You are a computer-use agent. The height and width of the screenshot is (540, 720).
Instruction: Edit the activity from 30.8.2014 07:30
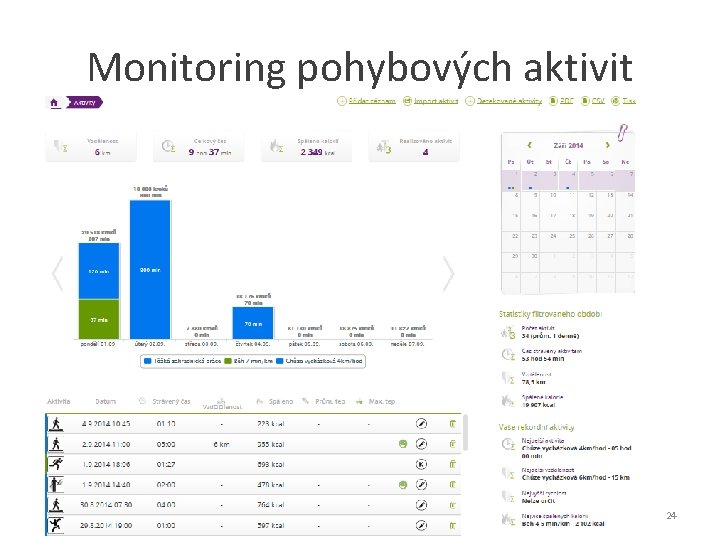[x=421, y=505]
